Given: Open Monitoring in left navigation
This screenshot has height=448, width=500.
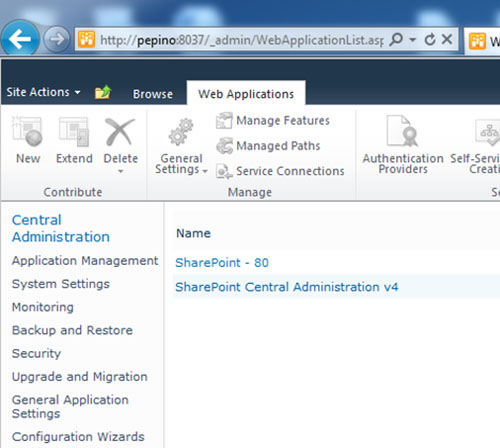Looking at the screenshot, I should (x=43, y=307).
